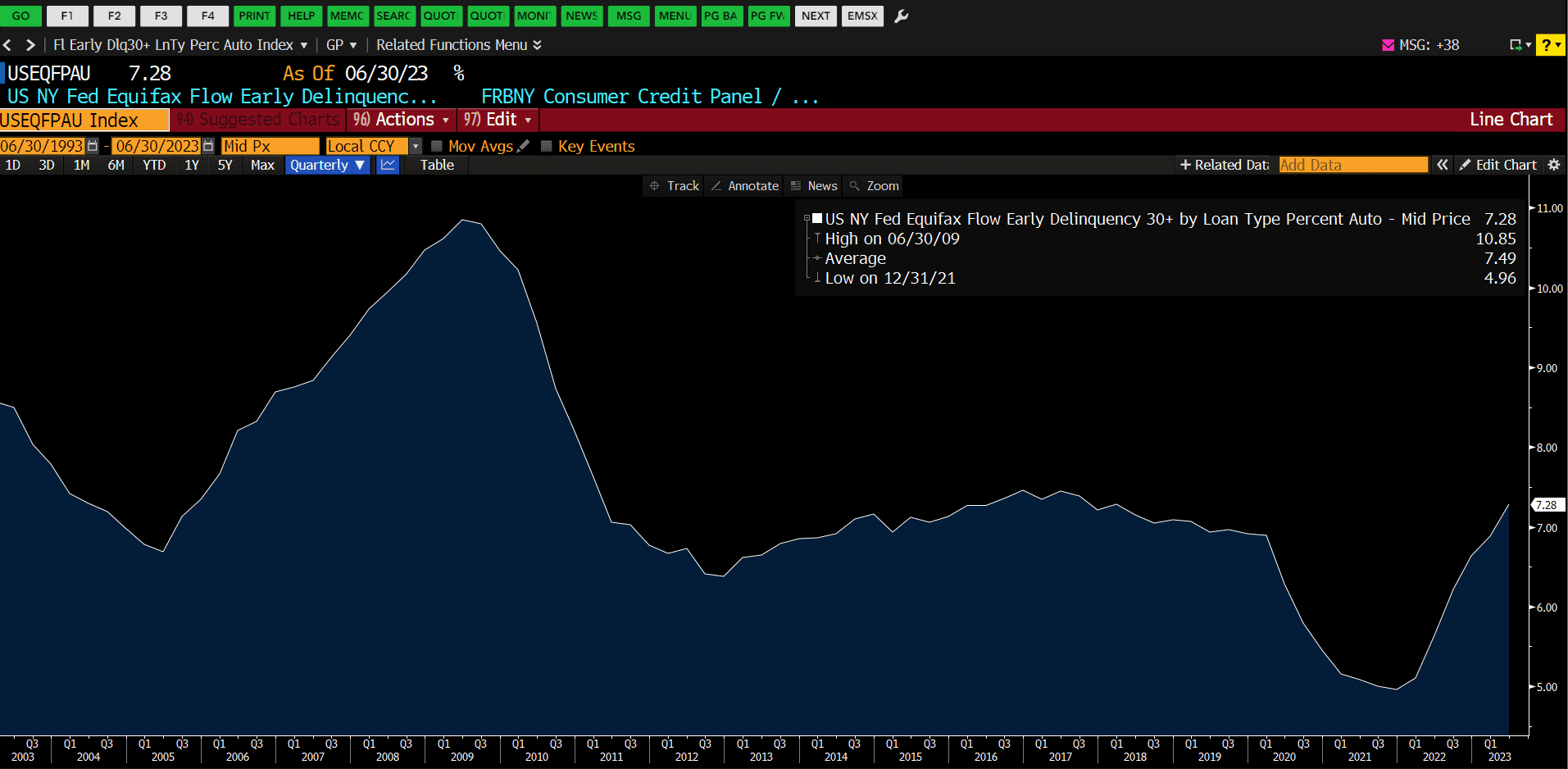Go forward with the right arrow icon
1568x769 pixels.
click(30, 45)
